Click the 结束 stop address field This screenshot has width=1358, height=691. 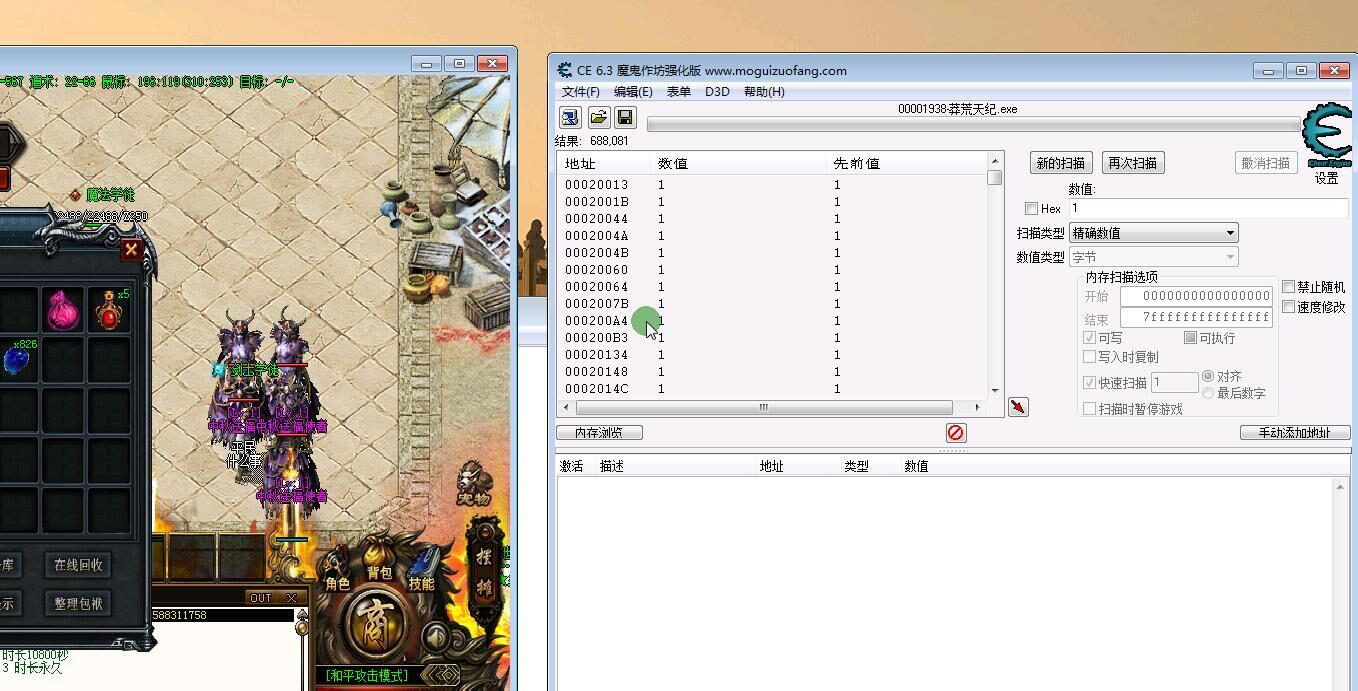coord(1196,317)
